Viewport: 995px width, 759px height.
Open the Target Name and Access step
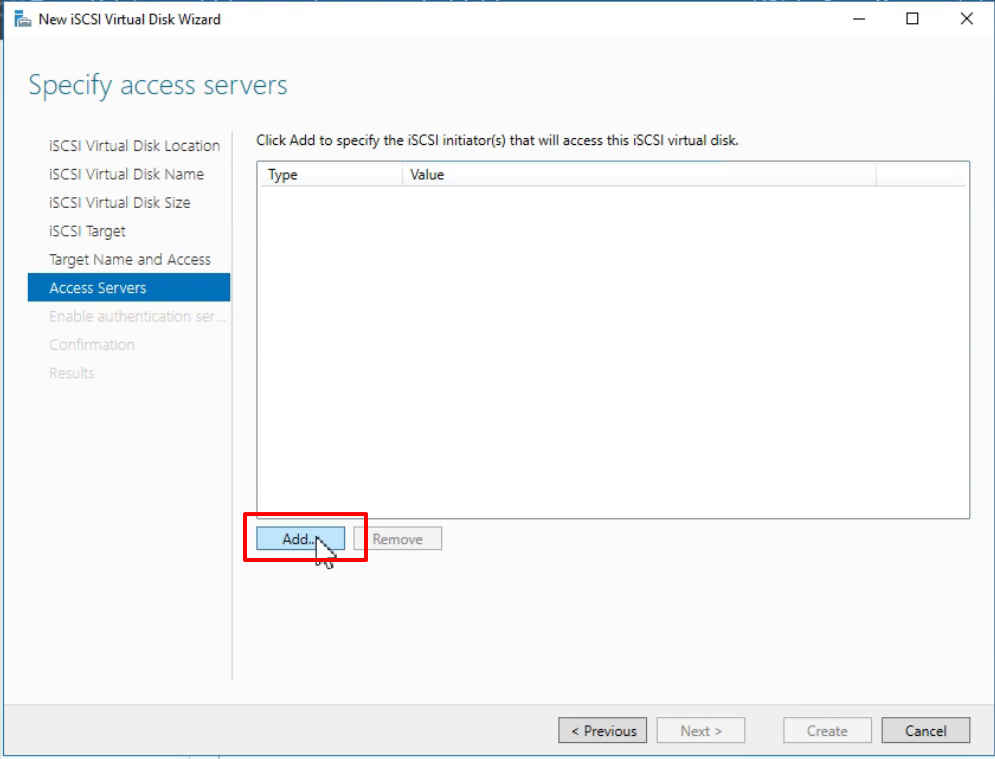tap(129, 259)
